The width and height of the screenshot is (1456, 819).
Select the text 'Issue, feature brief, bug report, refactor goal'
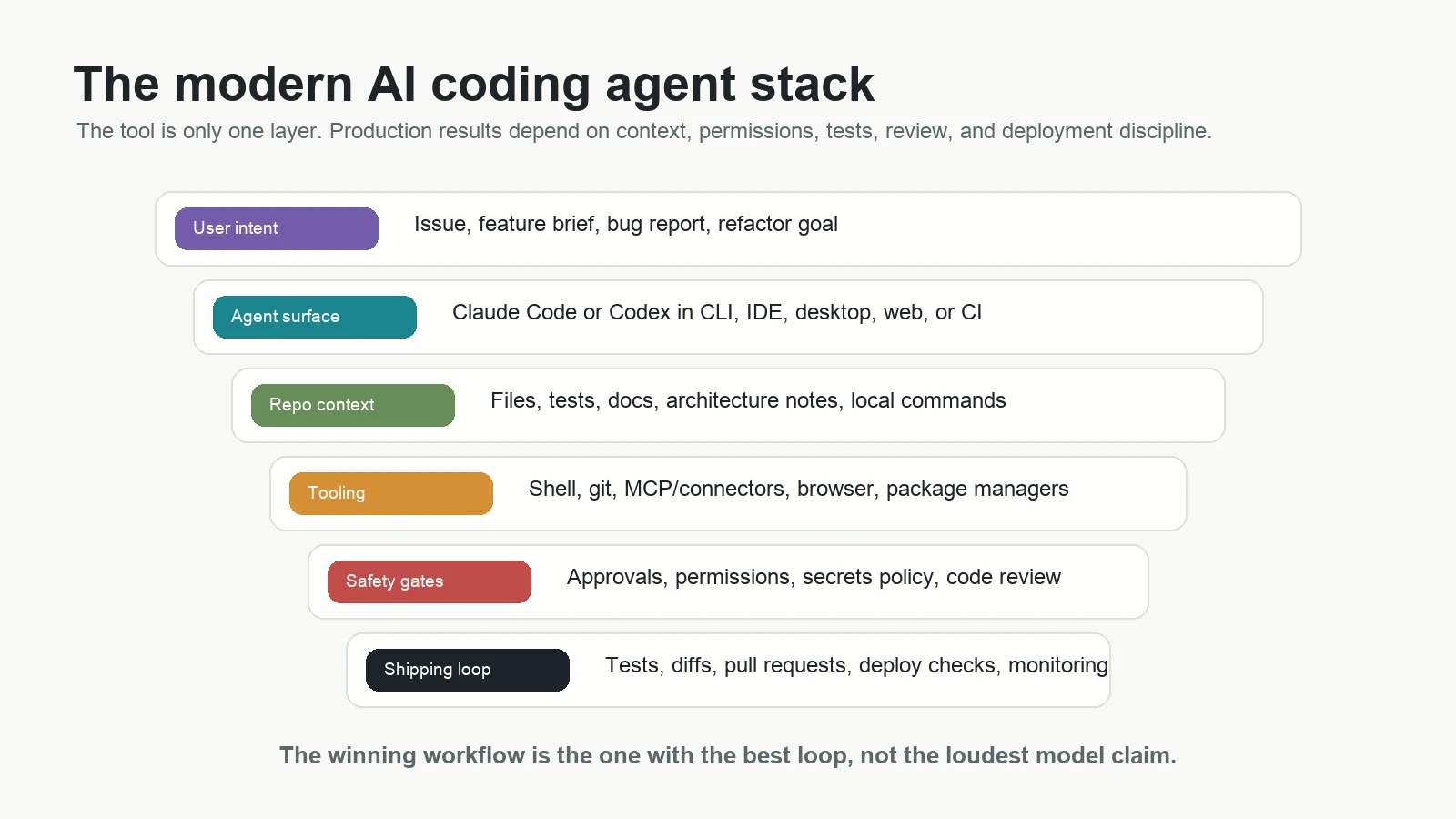626,225
